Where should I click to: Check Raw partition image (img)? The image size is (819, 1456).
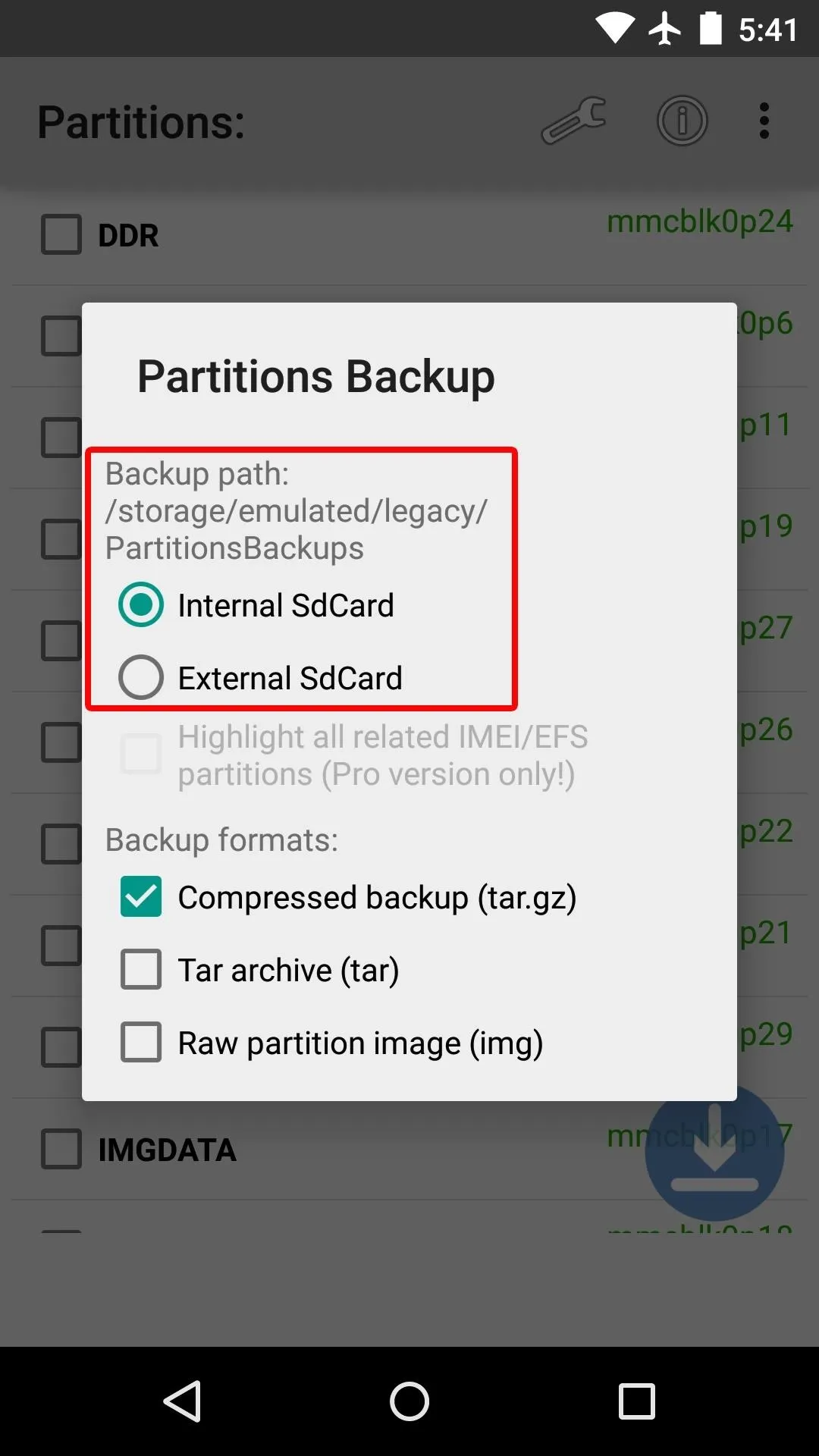(x=332, y=1043)
